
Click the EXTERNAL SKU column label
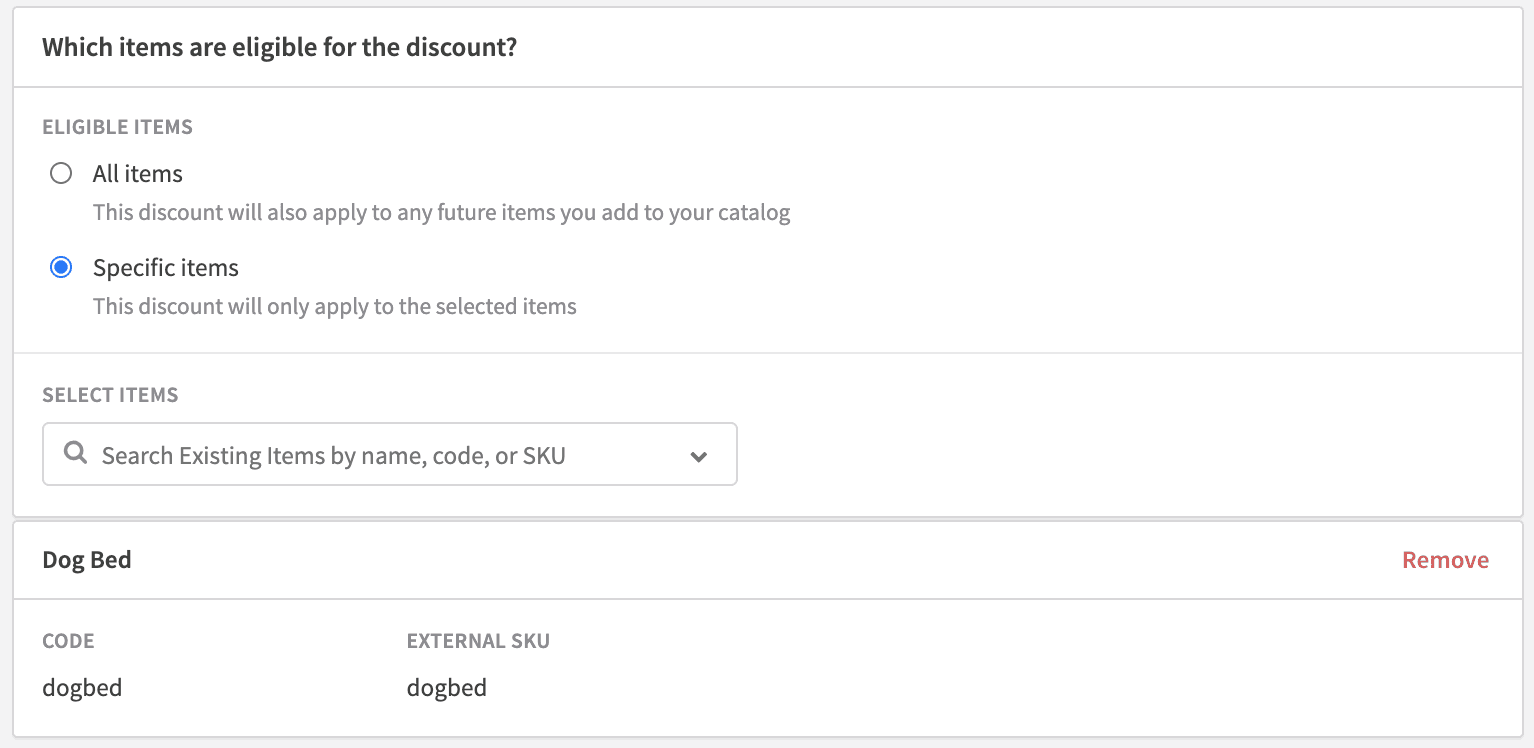478,641
